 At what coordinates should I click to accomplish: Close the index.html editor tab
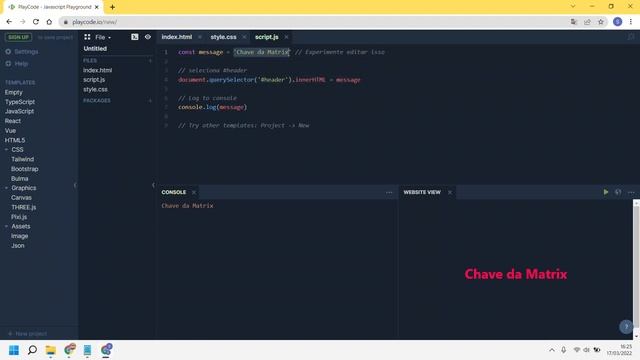coord(200,37)
